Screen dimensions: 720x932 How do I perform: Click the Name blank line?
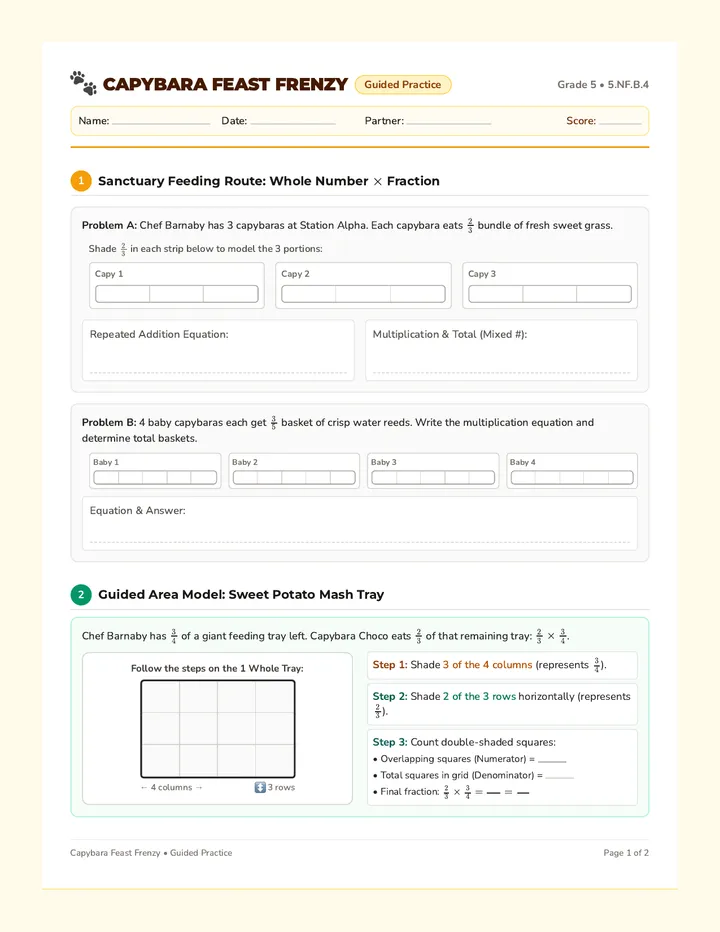point(161,122)
